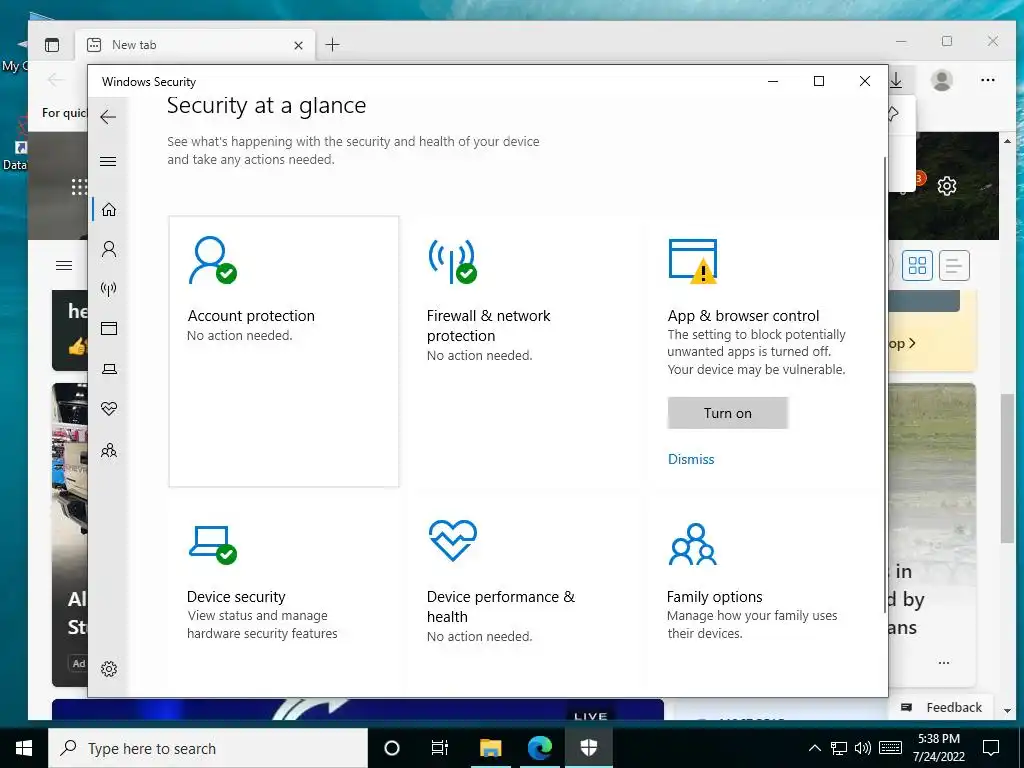Expand the Windows Security hamburger menu

tap(108, 161)
